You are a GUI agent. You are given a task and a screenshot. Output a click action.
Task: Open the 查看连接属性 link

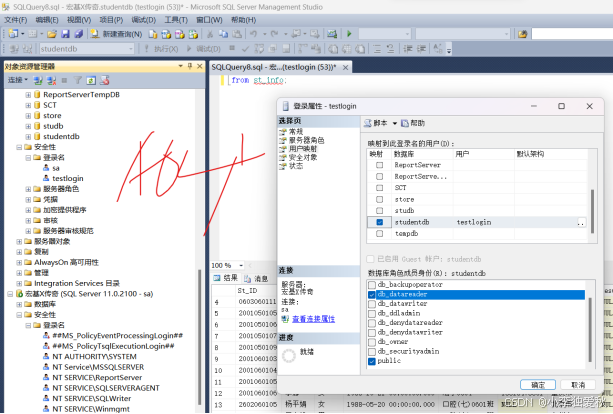[x=314, y=319]
